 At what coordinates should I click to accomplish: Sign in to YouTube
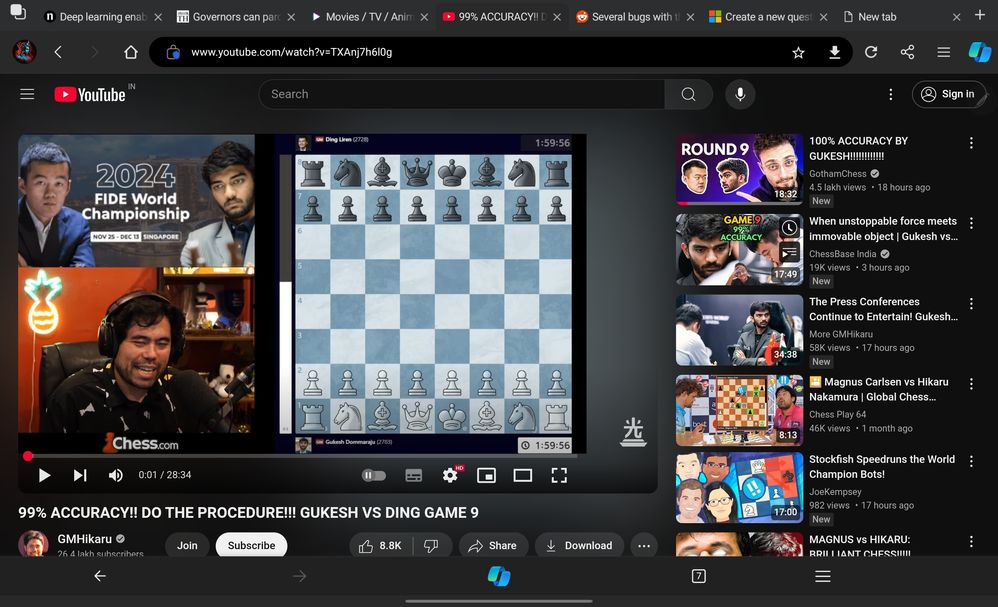(949, 94)
